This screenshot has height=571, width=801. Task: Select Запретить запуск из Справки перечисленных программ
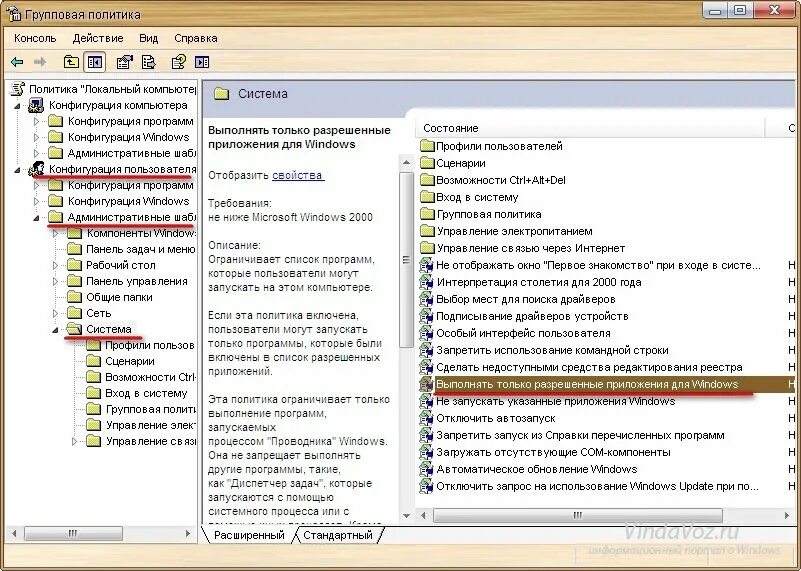[580, 435]
